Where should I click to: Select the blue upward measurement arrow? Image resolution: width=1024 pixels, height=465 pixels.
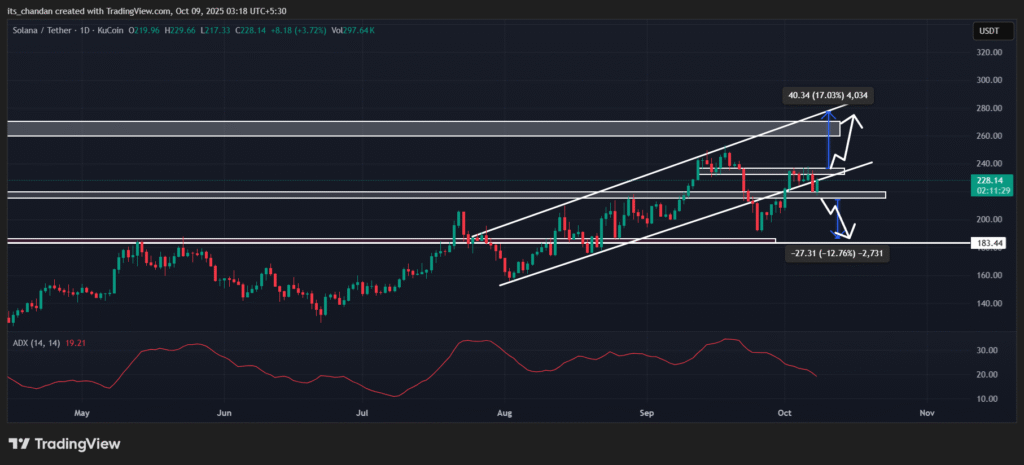(x=828, y=138)
